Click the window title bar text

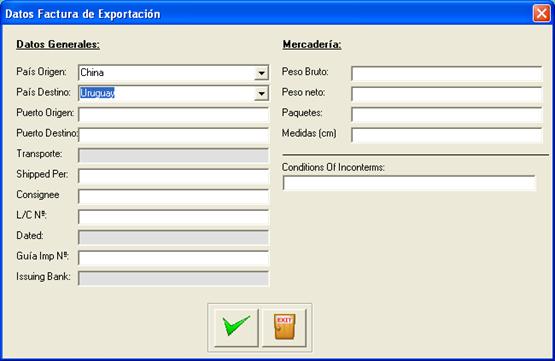[82, 14]
